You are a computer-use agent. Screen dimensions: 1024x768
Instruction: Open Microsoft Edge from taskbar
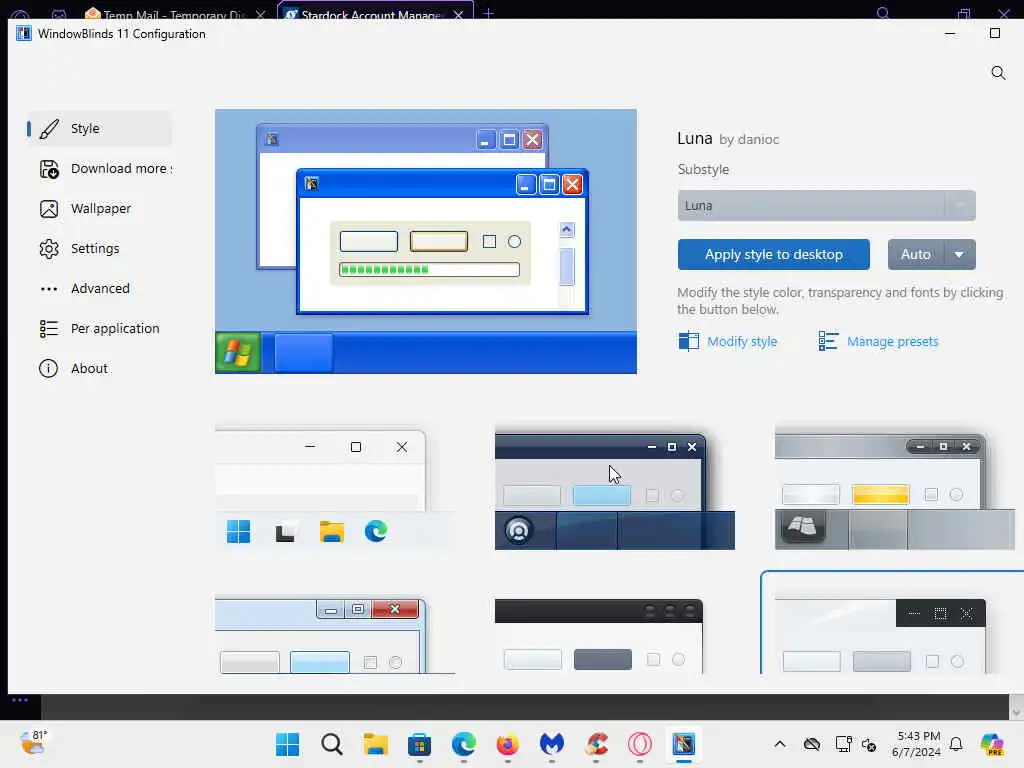point(464,744)
